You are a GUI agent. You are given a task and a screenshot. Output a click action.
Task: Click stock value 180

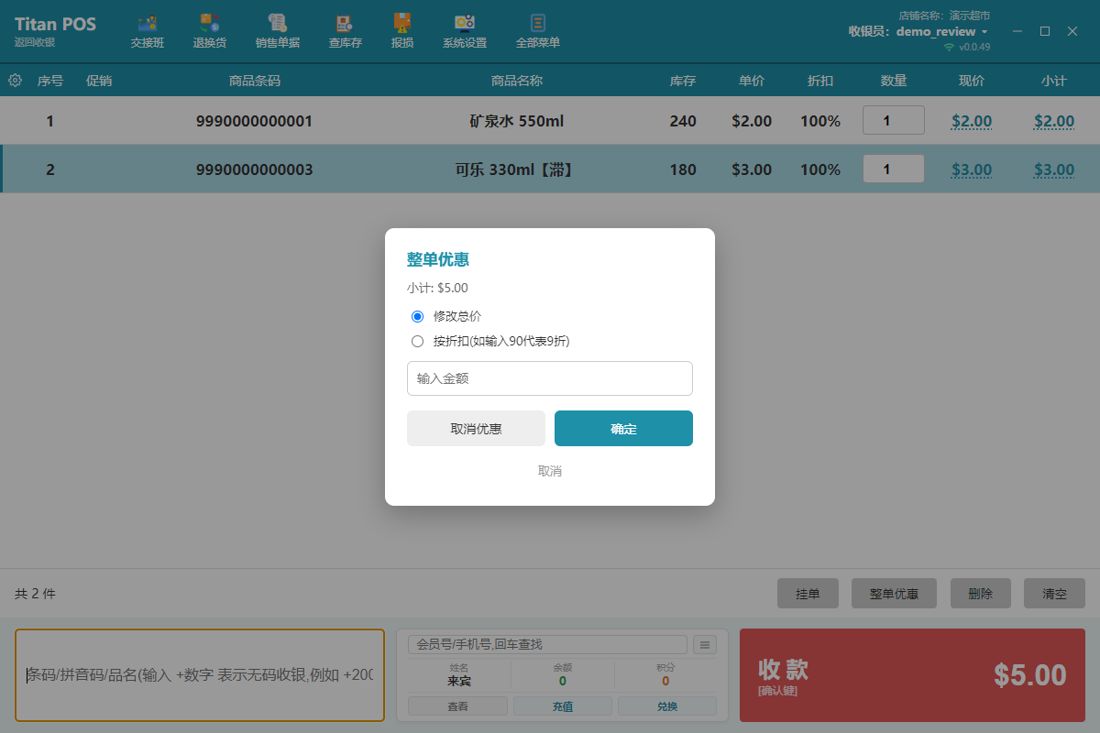683,169
